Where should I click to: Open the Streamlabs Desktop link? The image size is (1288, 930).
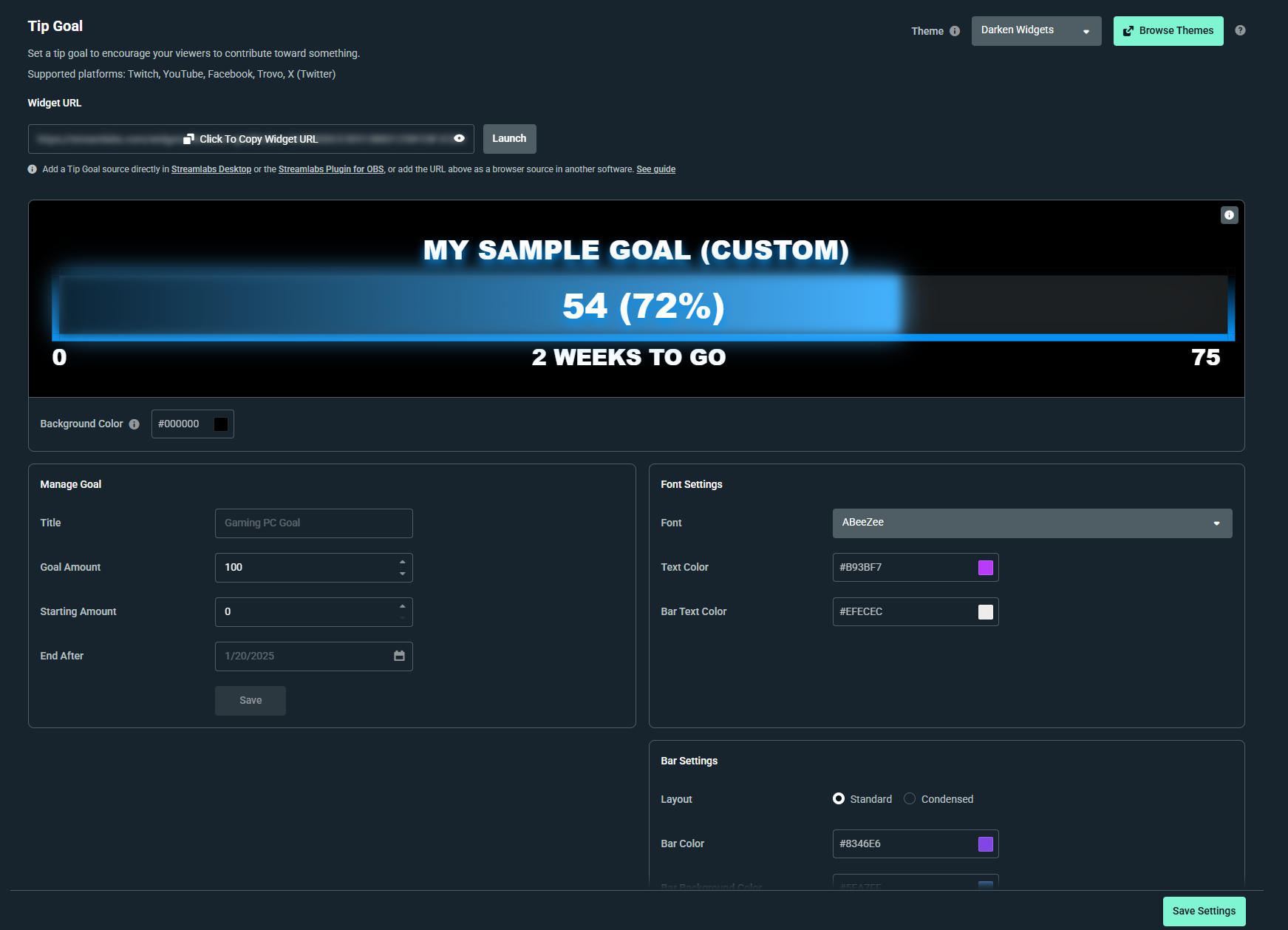[x=211, y=169]
